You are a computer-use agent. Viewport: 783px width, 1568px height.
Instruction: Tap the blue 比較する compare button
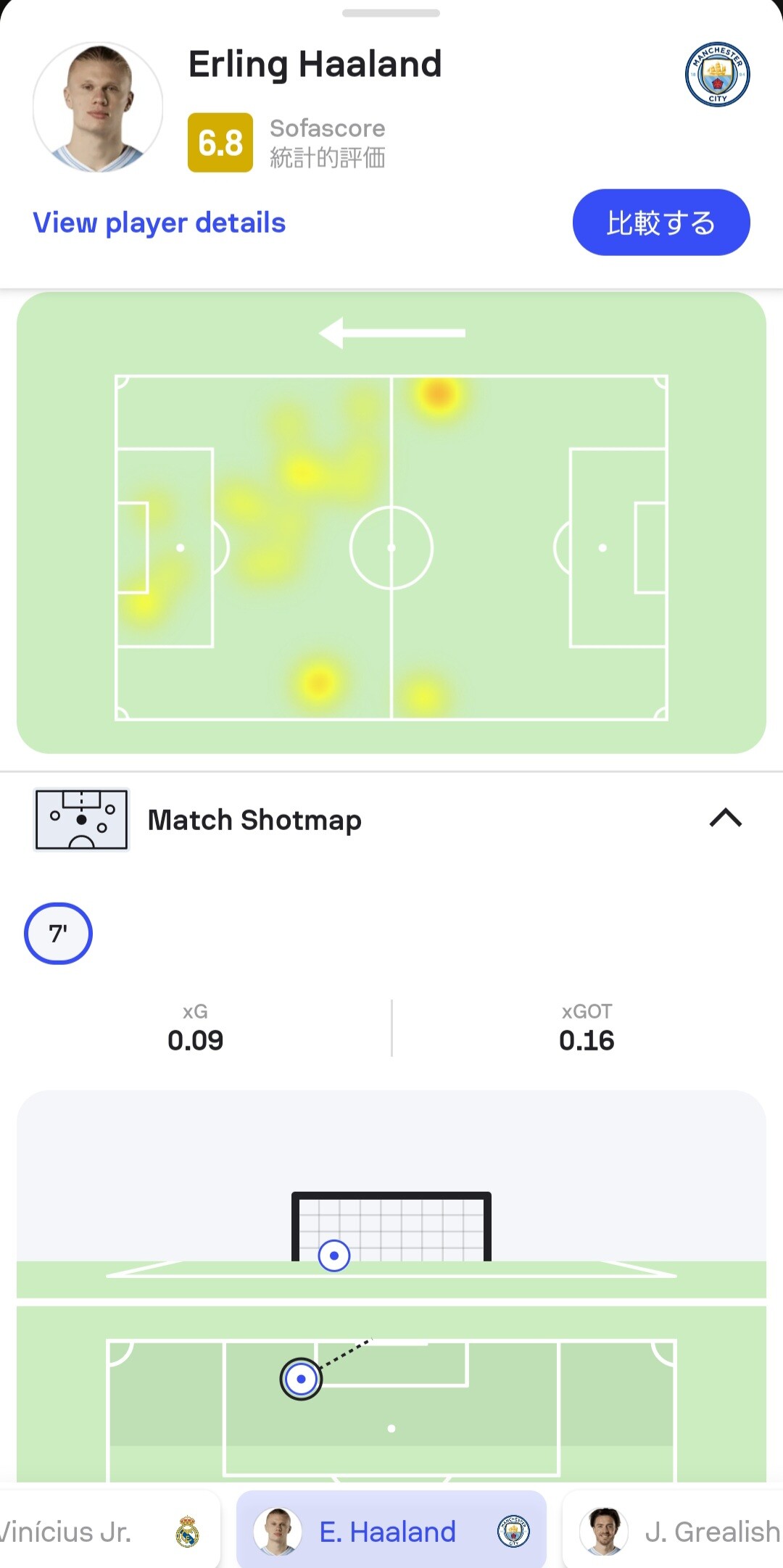point(661,223)
